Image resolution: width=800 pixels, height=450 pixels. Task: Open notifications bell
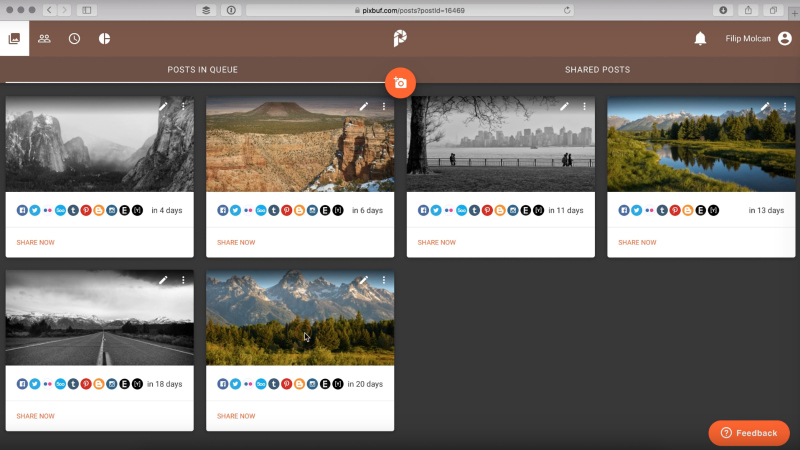point(700,39)
